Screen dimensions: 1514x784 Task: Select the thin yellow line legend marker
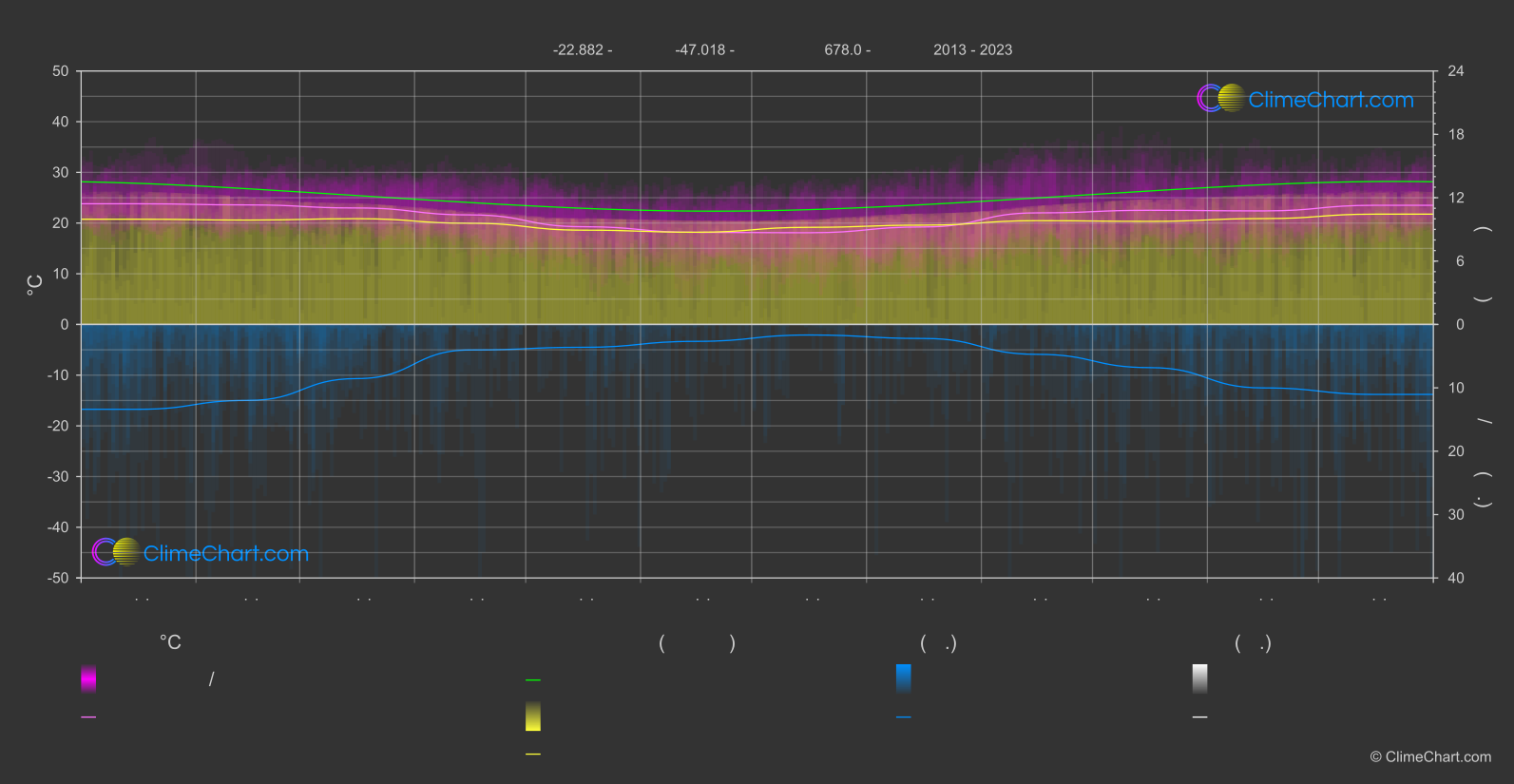pos(533,754)
